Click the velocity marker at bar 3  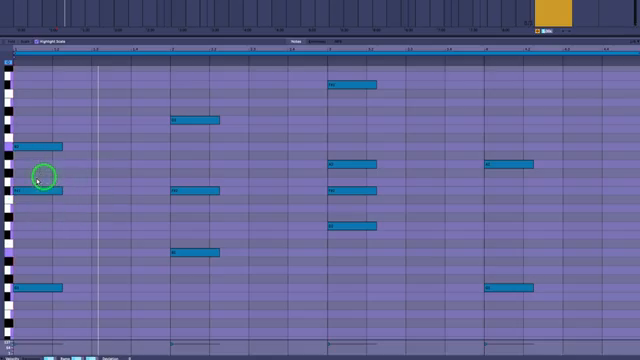(329, 344)
